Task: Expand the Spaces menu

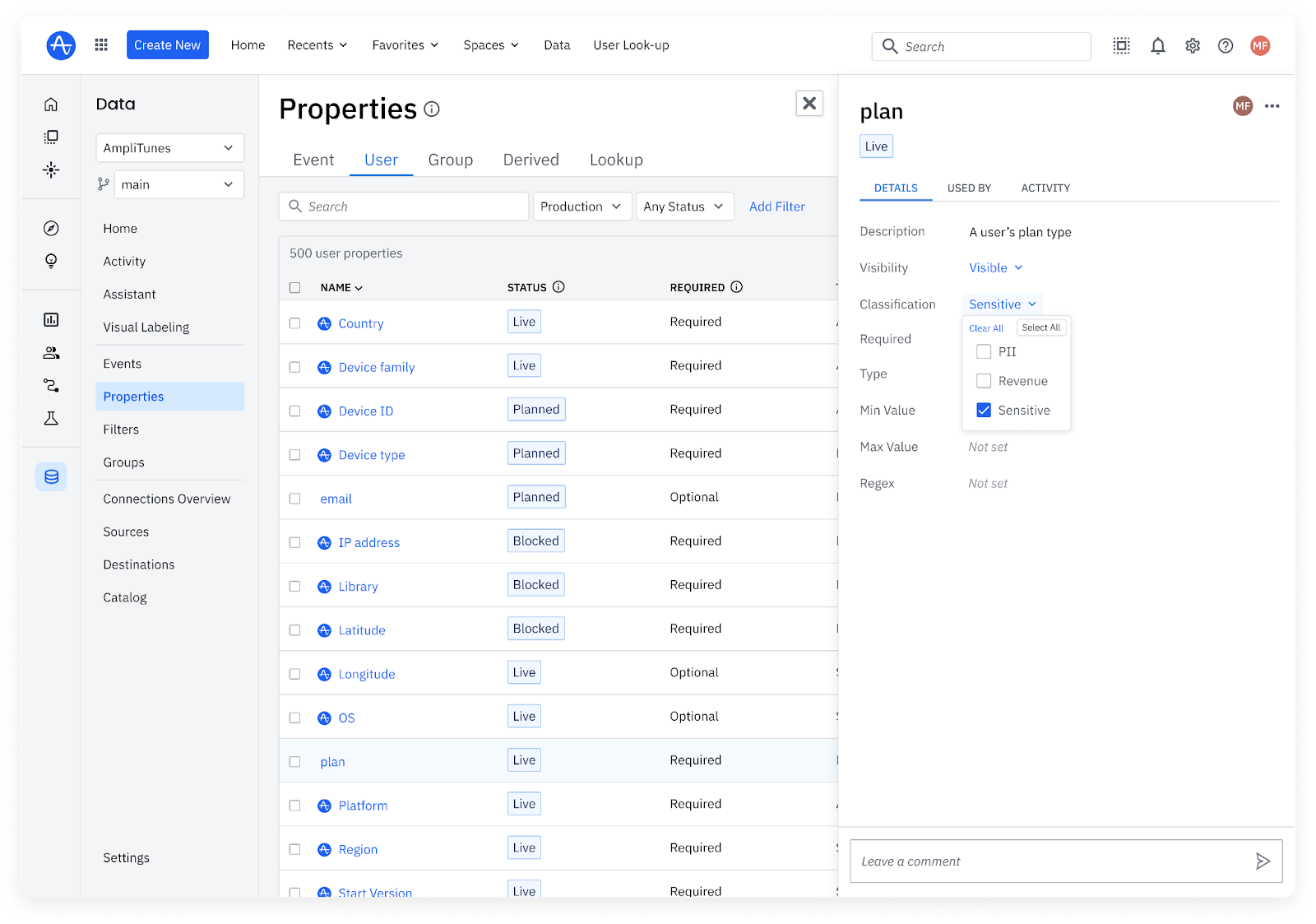Action: [x=491, y=45]
